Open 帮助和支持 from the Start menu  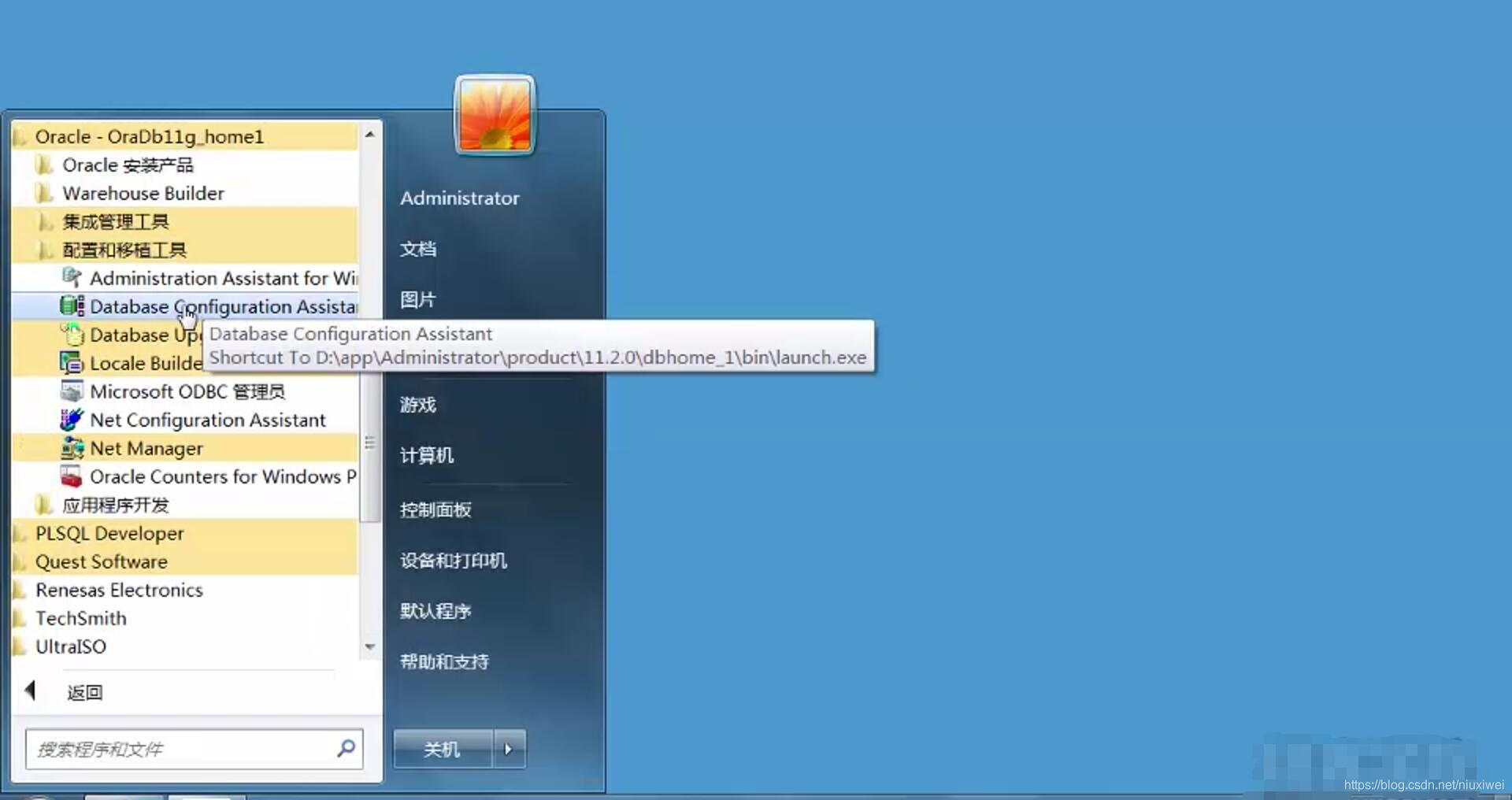click(445, 661)
